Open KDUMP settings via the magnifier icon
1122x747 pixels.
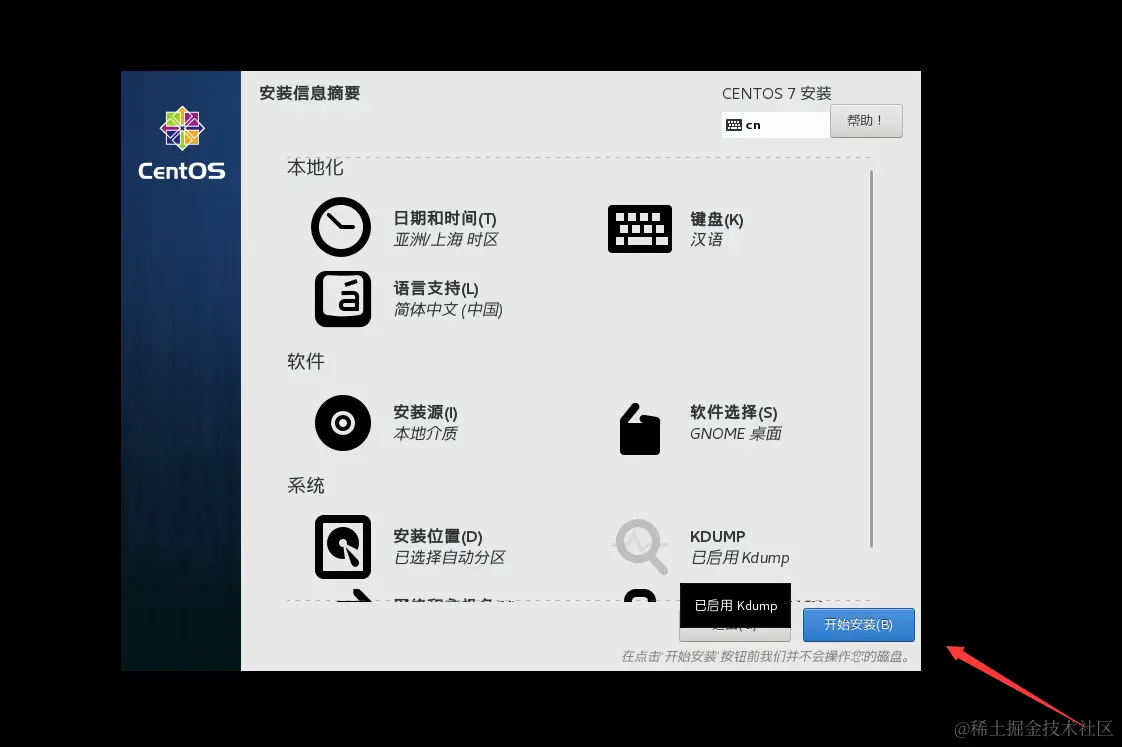[x=640, y=547]
